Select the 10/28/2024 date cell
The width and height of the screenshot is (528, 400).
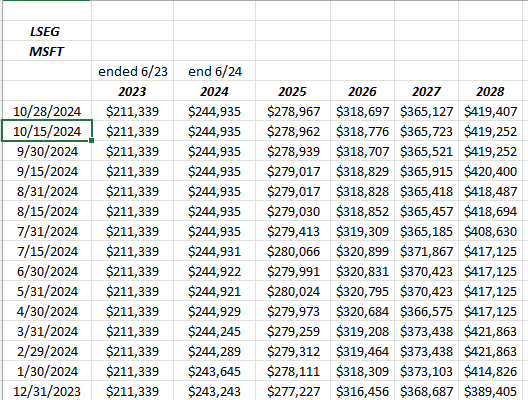click(47, 111)
